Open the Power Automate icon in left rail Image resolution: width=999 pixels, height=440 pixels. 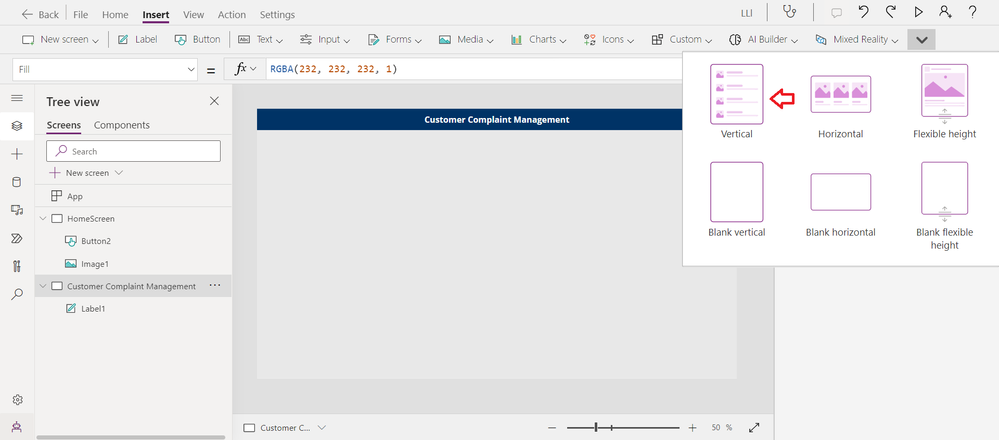(17, 238)
